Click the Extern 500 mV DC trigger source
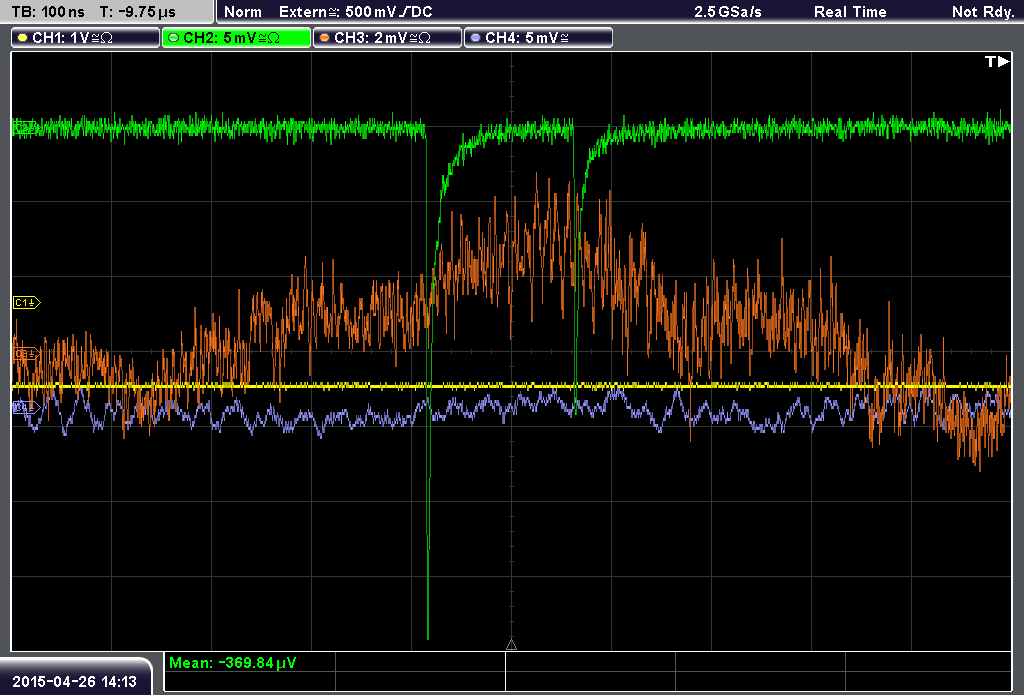 [x=355, y=12]
